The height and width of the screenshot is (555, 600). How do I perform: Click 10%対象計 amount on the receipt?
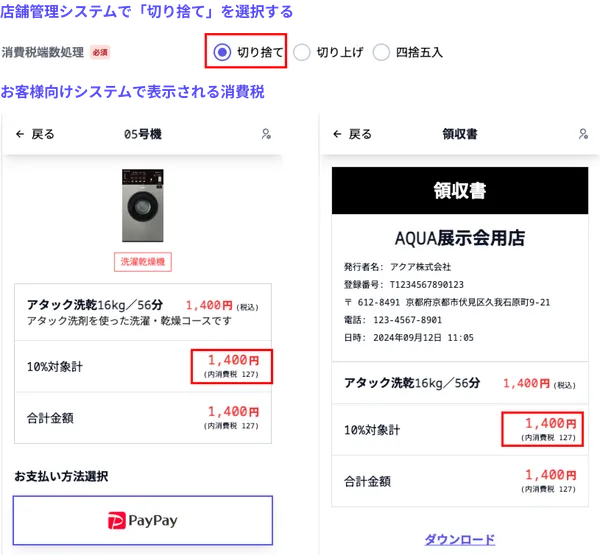(x=542, y=430)
